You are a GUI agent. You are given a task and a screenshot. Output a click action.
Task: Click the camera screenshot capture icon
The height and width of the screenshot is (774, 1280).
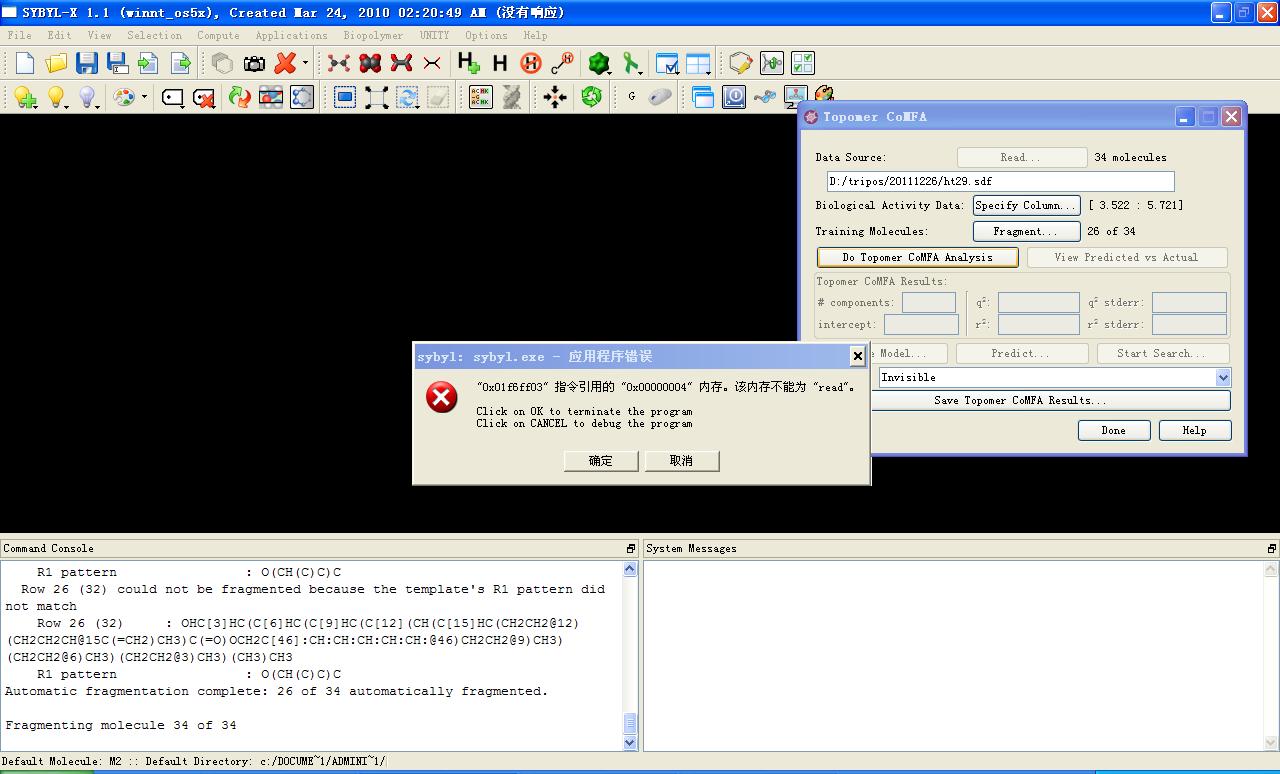coord(254,63)
